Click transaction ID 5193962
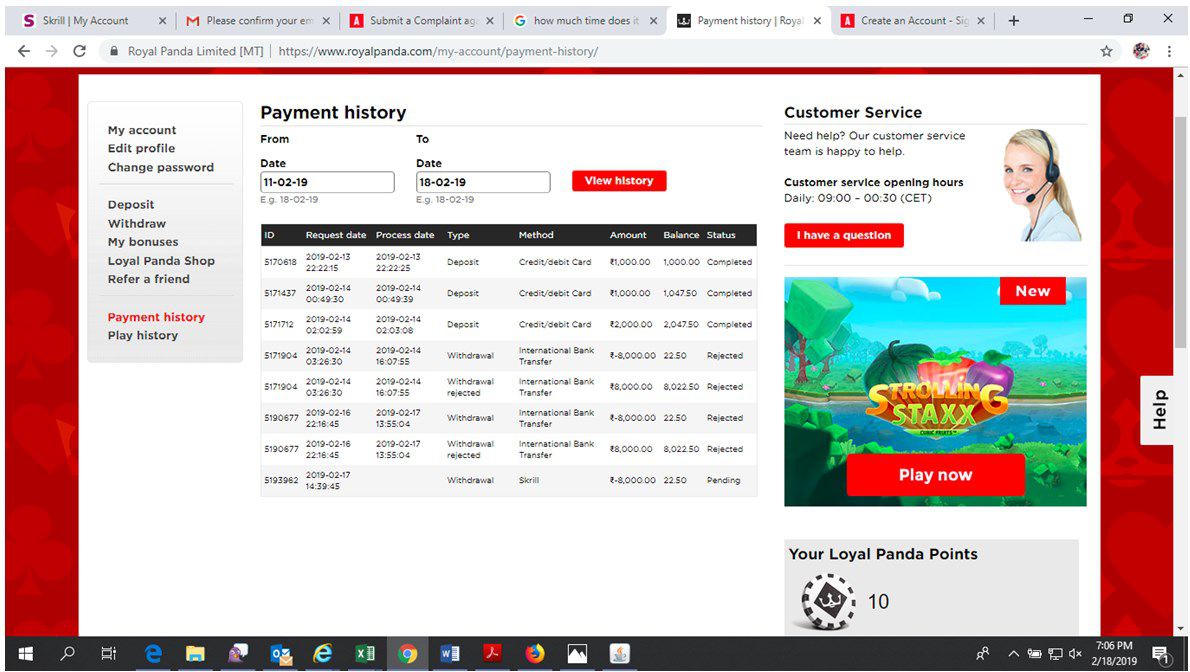Viewport: 1190px width, 672px height. [281, 480]
